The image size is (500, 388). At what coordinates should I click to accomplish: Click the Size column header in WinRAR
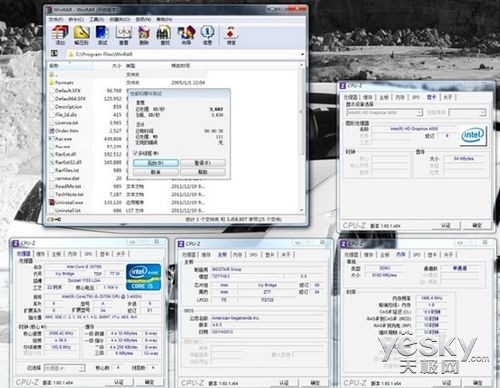[x=109, y=66]
